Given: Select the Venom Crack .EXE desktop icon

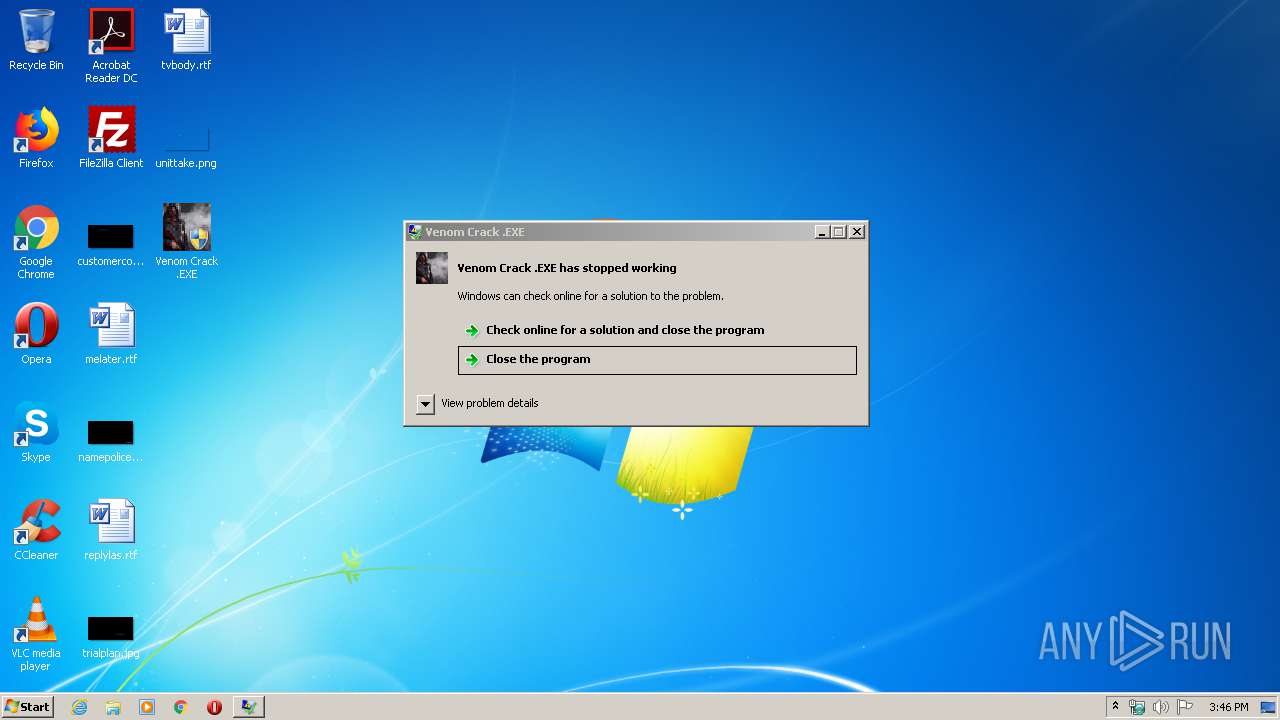Looking at the screenshot, I should [x=186, y=242].
